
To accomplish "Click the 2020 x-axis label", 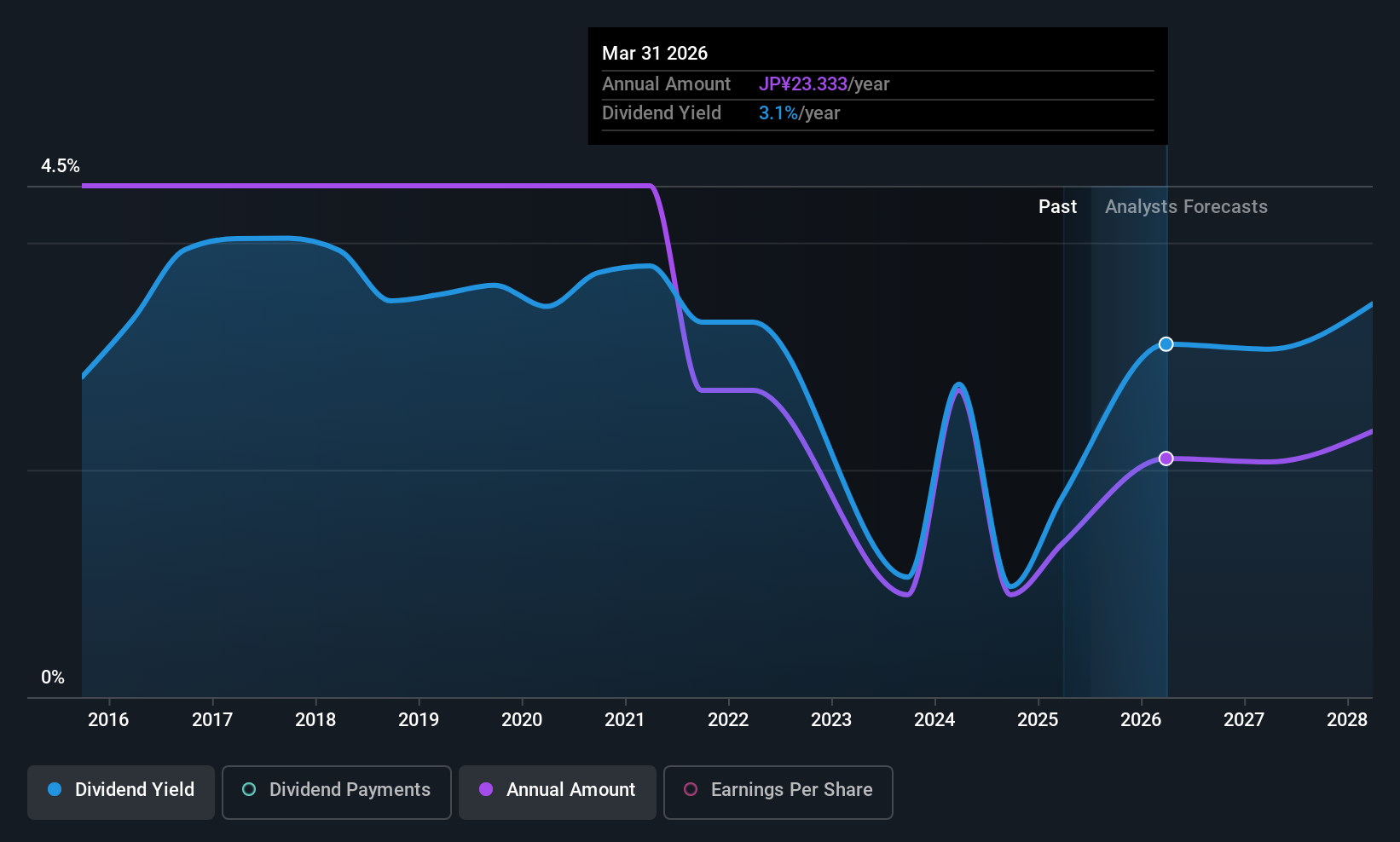I will pos(522,720).
